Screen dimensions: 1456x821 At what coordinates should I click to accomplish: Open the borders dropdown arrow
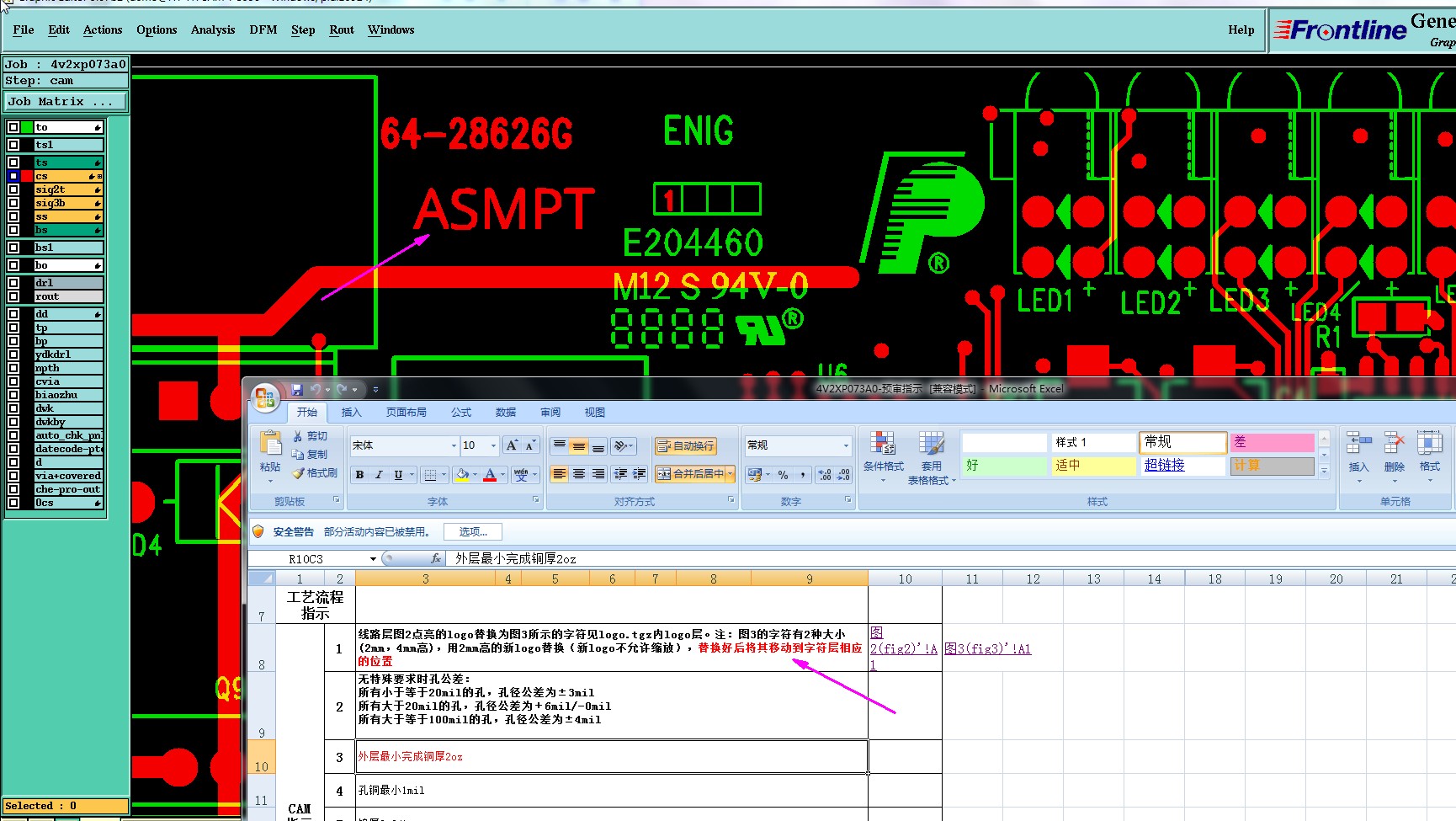(444, 475)
